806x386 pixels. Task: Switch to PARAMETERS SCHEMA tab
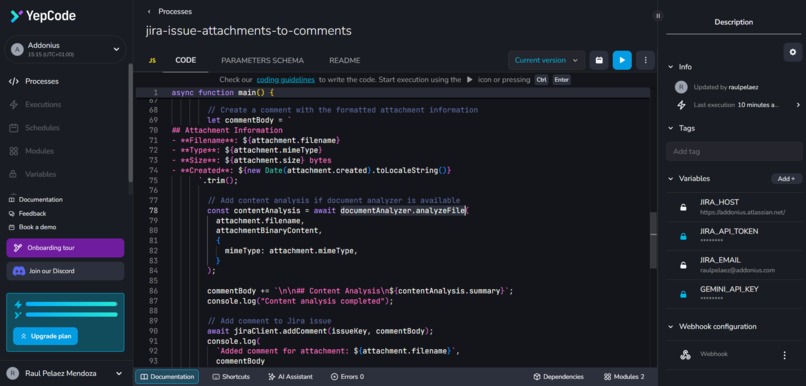(x=262, y=60)
